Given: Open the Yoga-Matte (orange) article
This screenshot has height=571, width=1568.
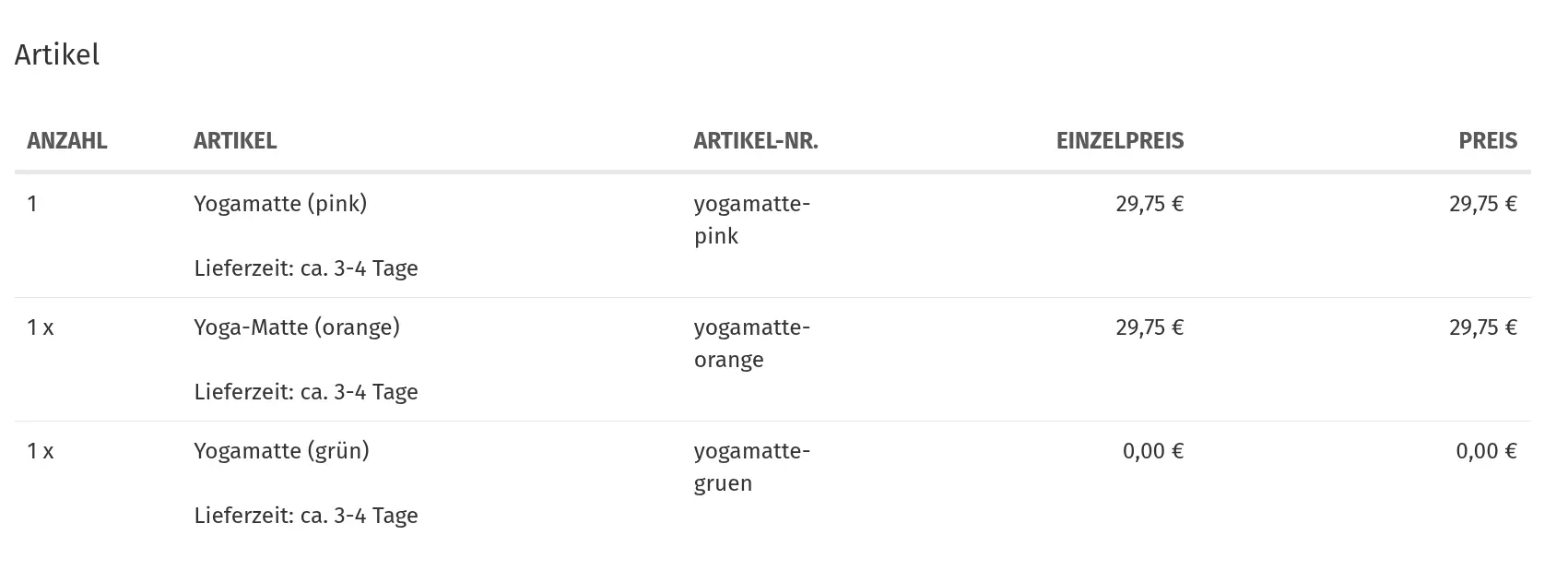Looking at the screenshot, I should [297, 327].
